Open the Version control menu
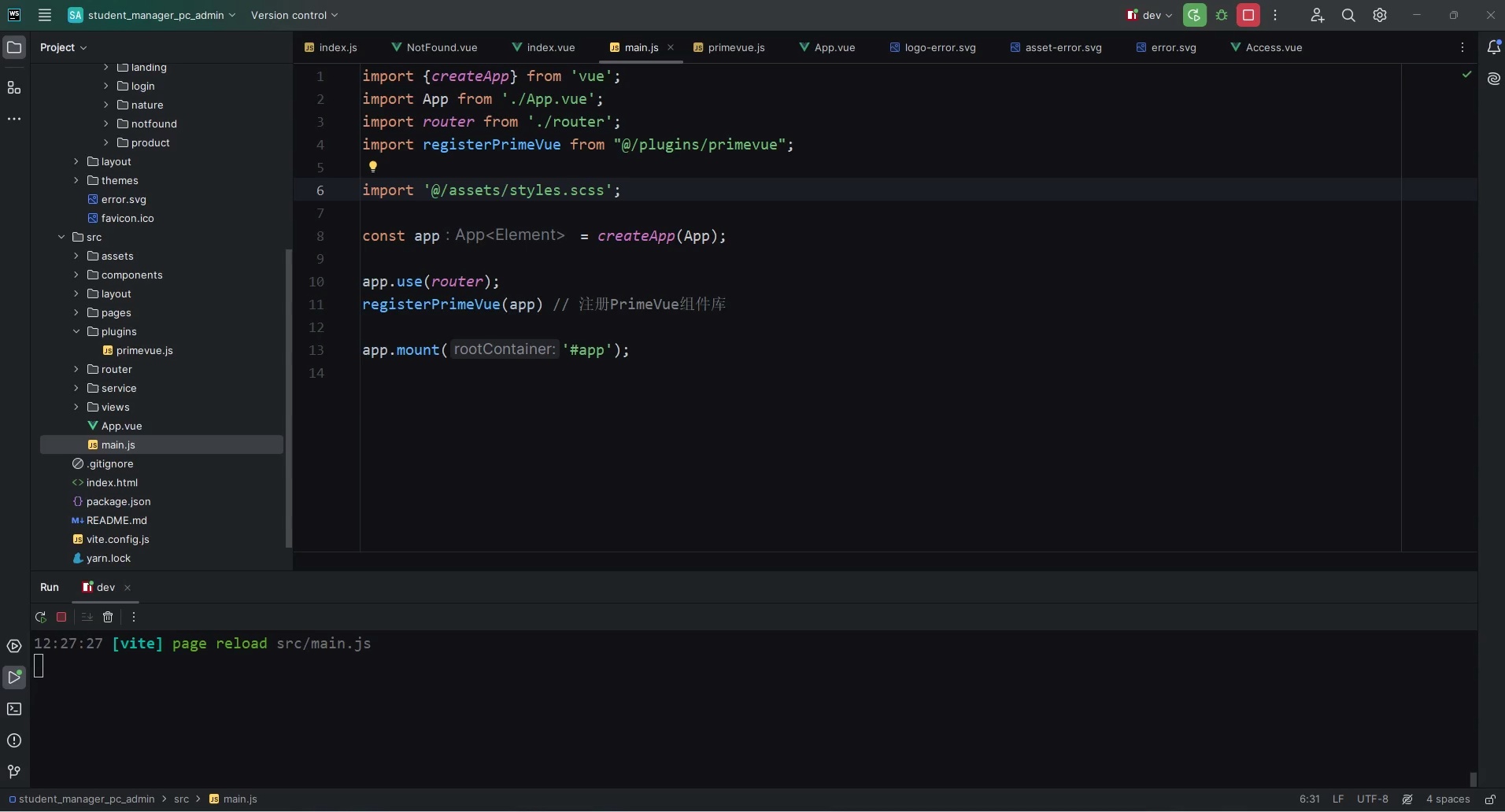The image size is (1505, 812). 294,15
